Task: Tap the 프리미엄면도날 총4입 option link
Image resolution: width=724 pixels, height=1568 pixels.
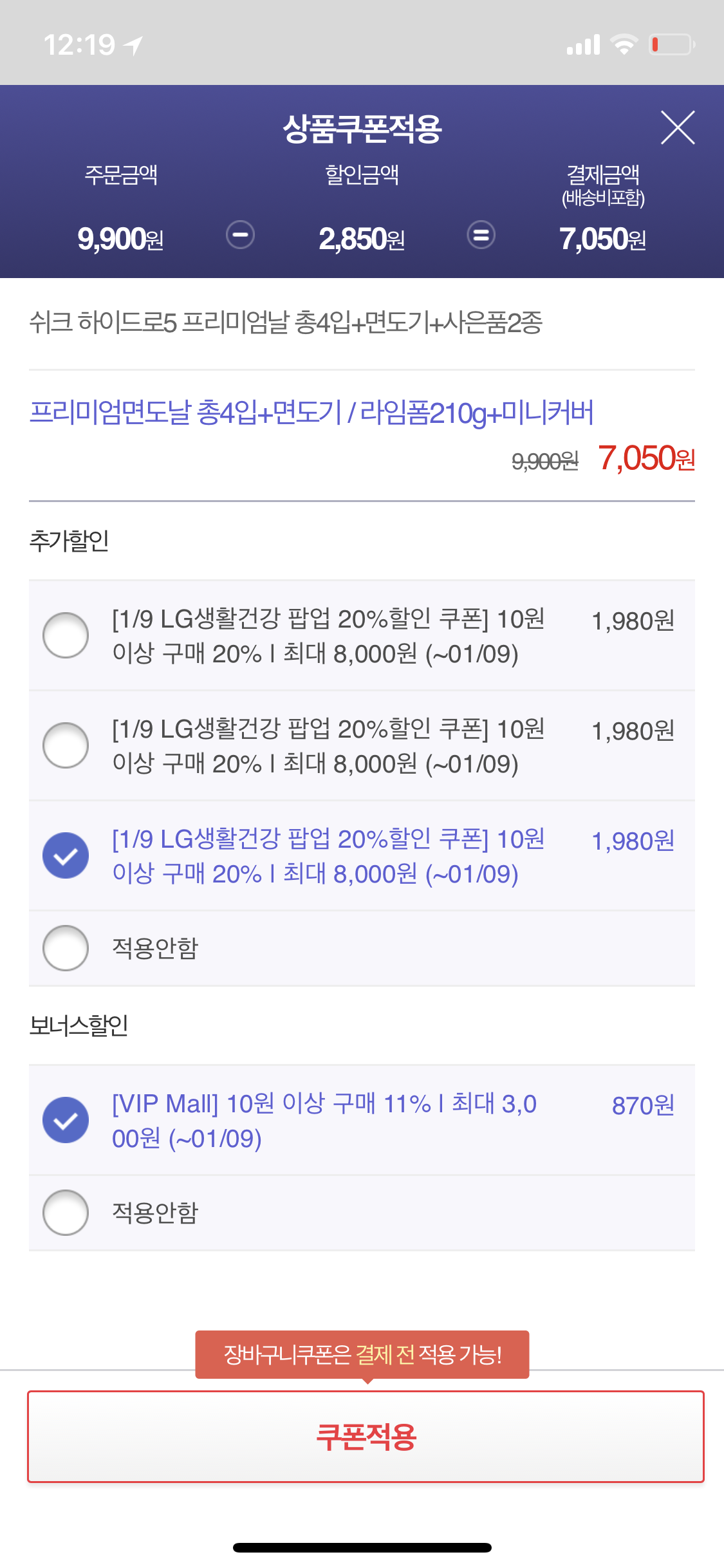Action: pyautogui.click(x=311, y=413)
